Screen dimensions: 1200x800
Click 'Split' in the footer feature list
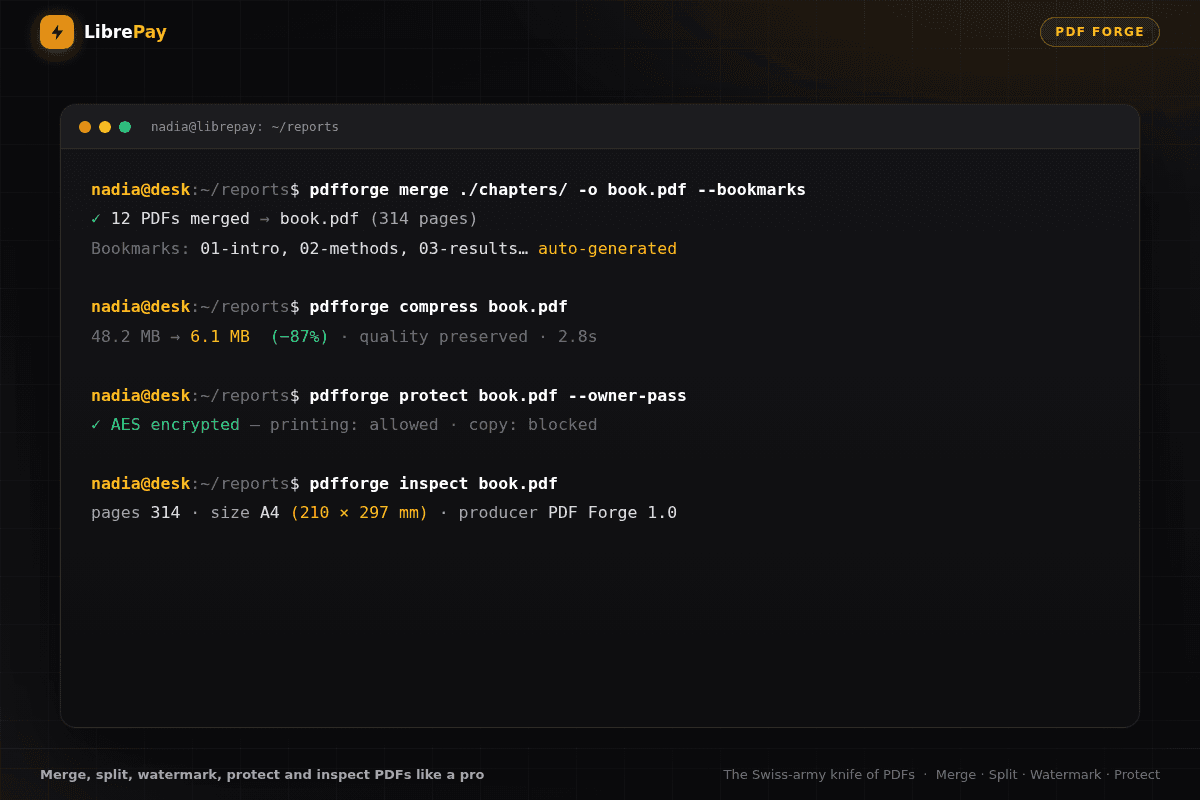pos(1003,774)
